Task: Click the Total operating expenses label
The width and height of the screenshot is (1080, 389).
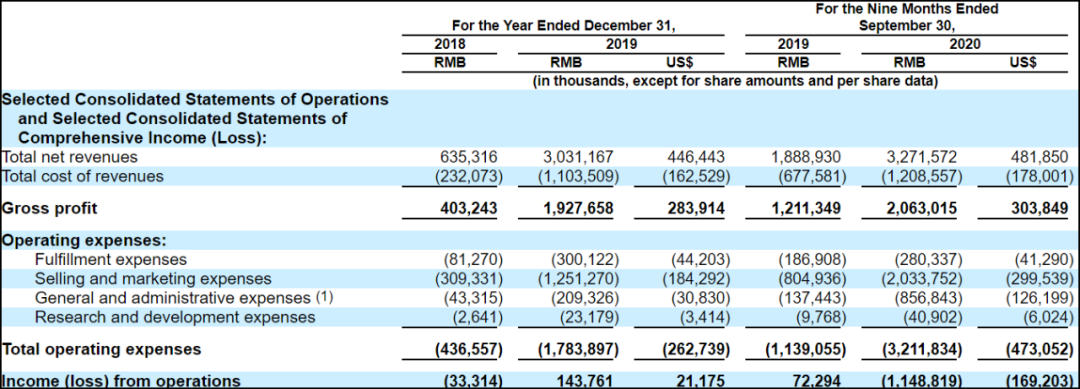Action: 101,349
